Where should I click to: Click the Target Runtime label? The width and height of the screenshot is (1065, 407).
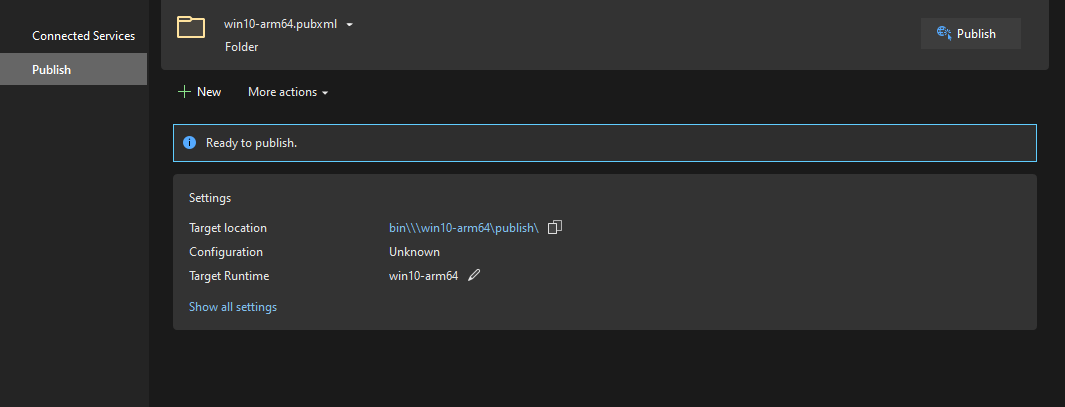[x=229, y=276]
